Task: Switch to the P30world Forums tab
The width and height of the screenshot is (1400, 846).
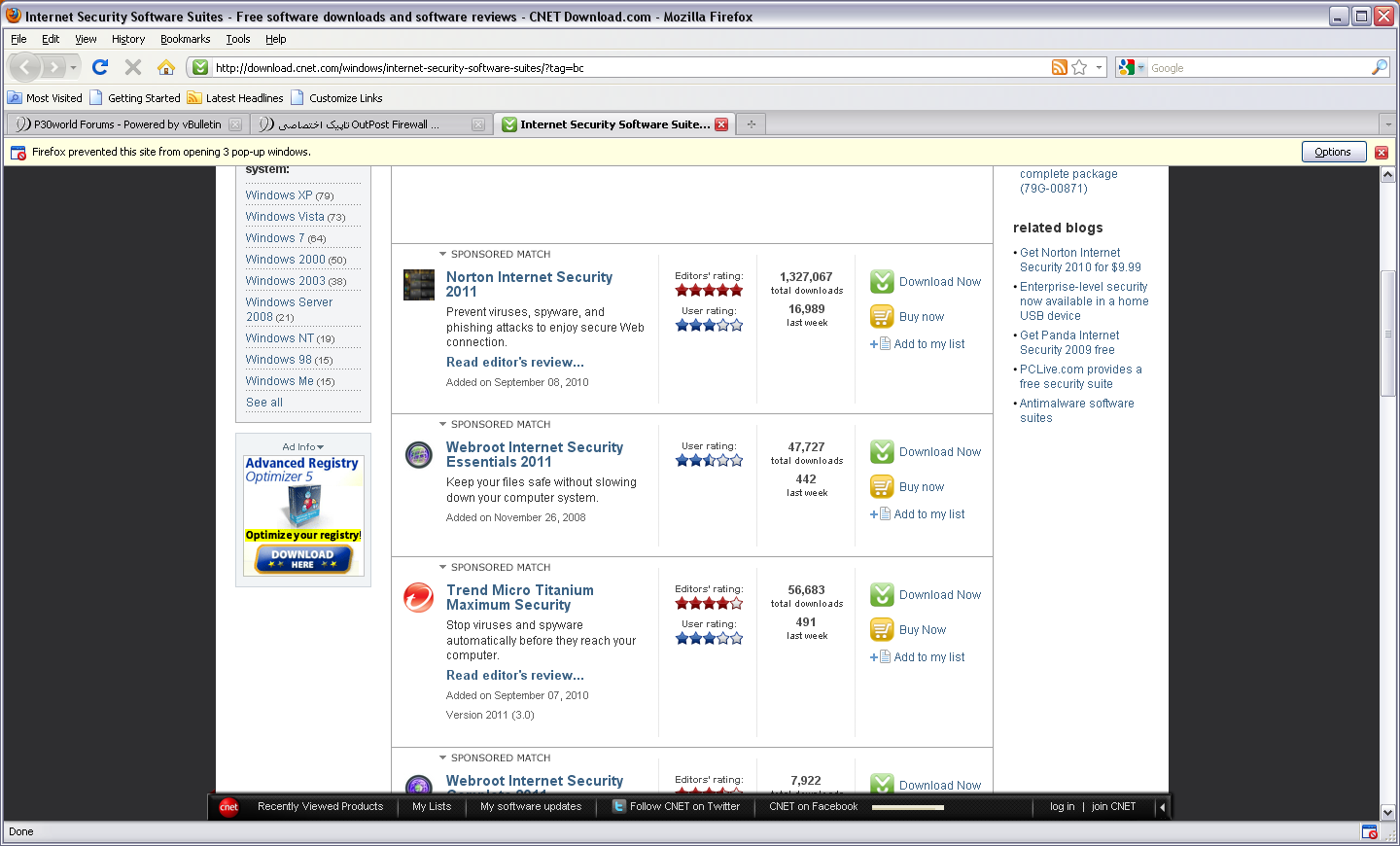Action: [126, 124]
